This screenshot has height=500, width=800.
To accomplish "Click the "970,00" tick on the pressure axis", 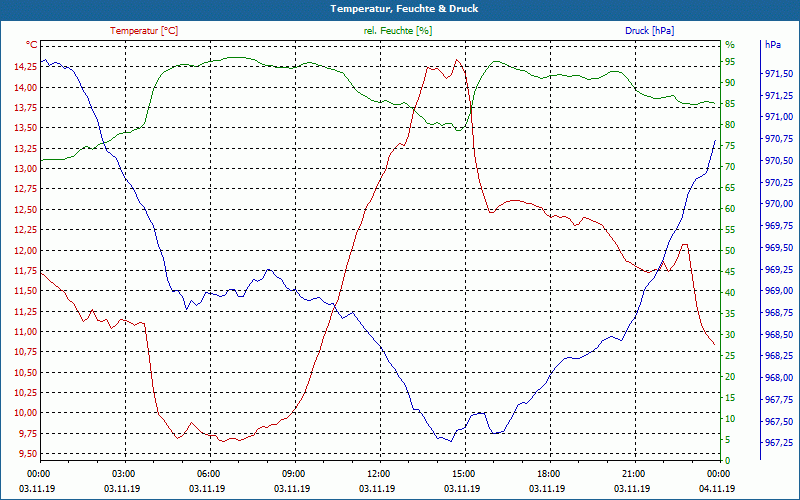I will pos(779,204).
